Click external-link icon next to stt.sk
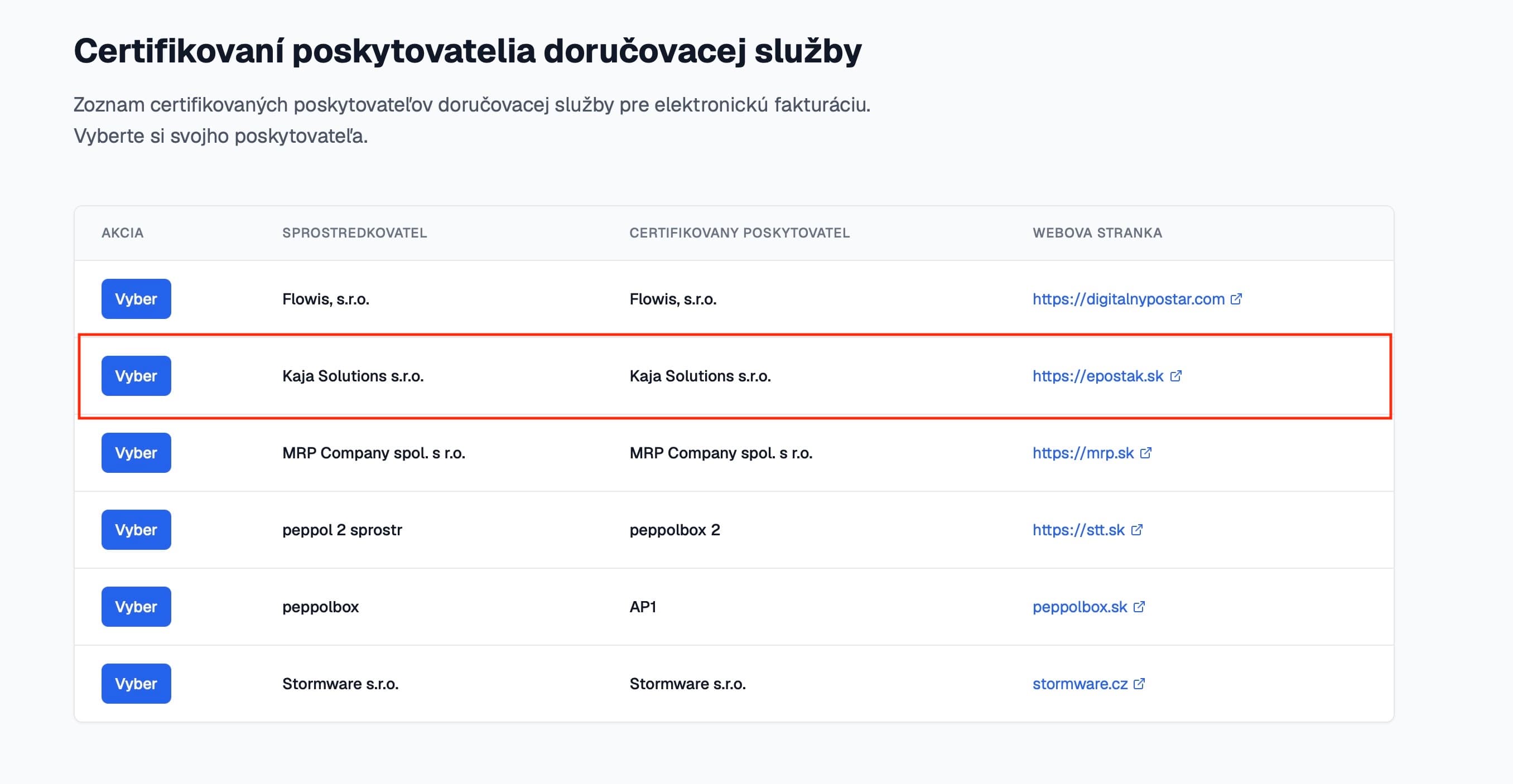 pyautogui.click(x=1137, y=530)
